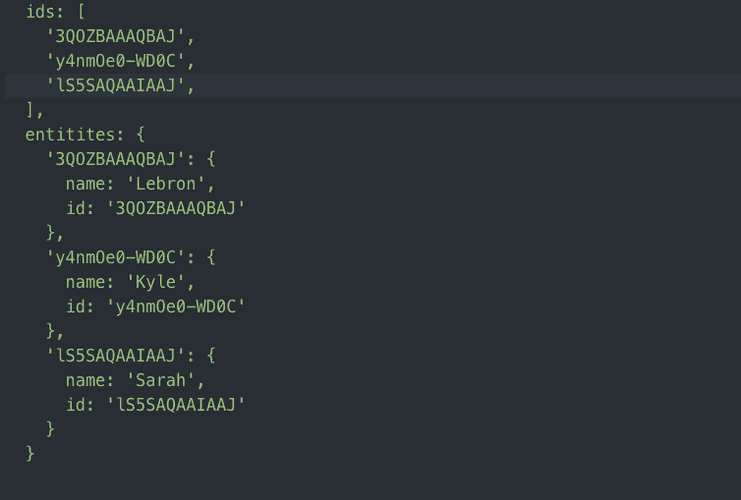Click the final closing brace of the object
This screenshot has width=741, height=500.
coord(30,454)
